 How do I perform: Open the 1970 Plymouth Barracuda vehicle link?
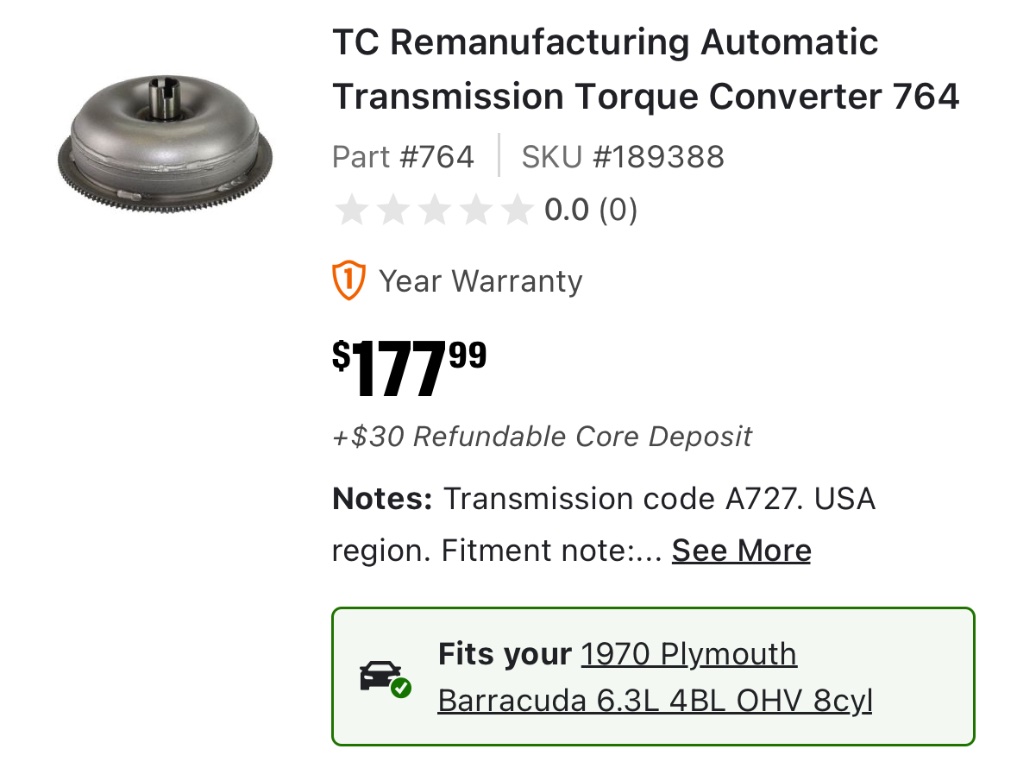point(655,678)
